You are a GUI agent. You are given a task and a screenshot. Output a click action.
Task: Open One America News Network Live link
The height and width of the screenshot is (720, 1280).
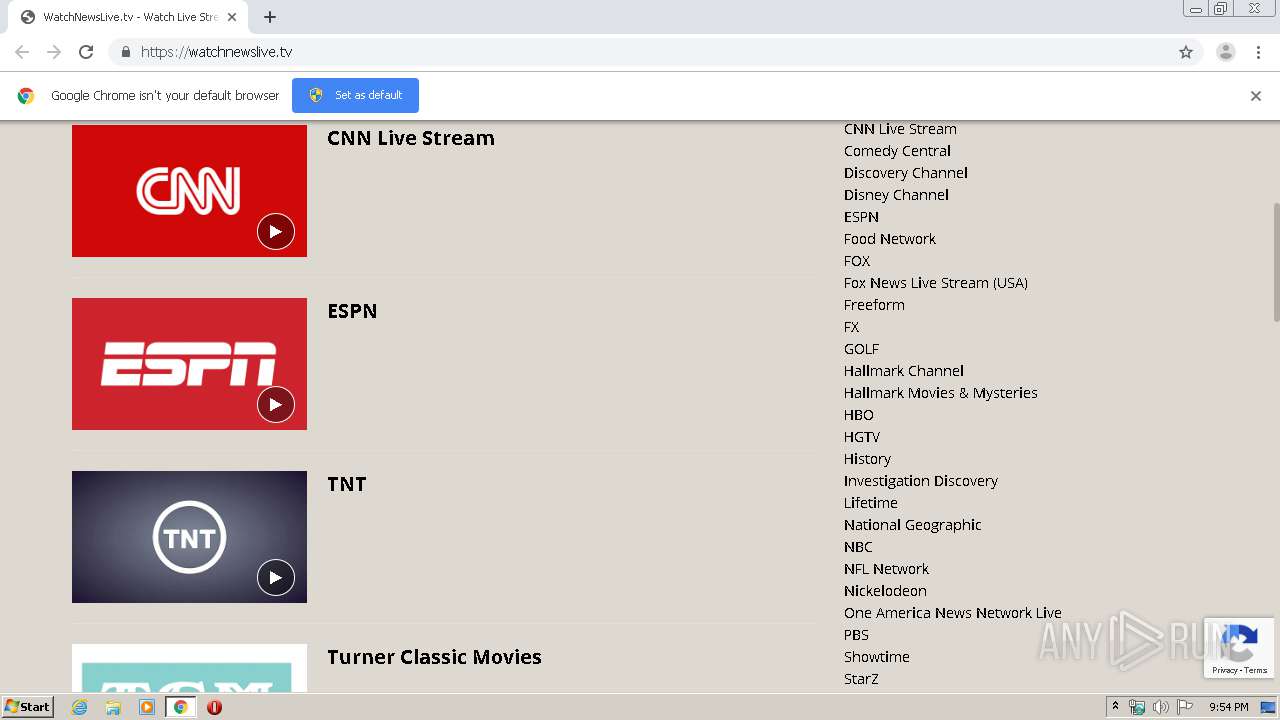point(953,613)
